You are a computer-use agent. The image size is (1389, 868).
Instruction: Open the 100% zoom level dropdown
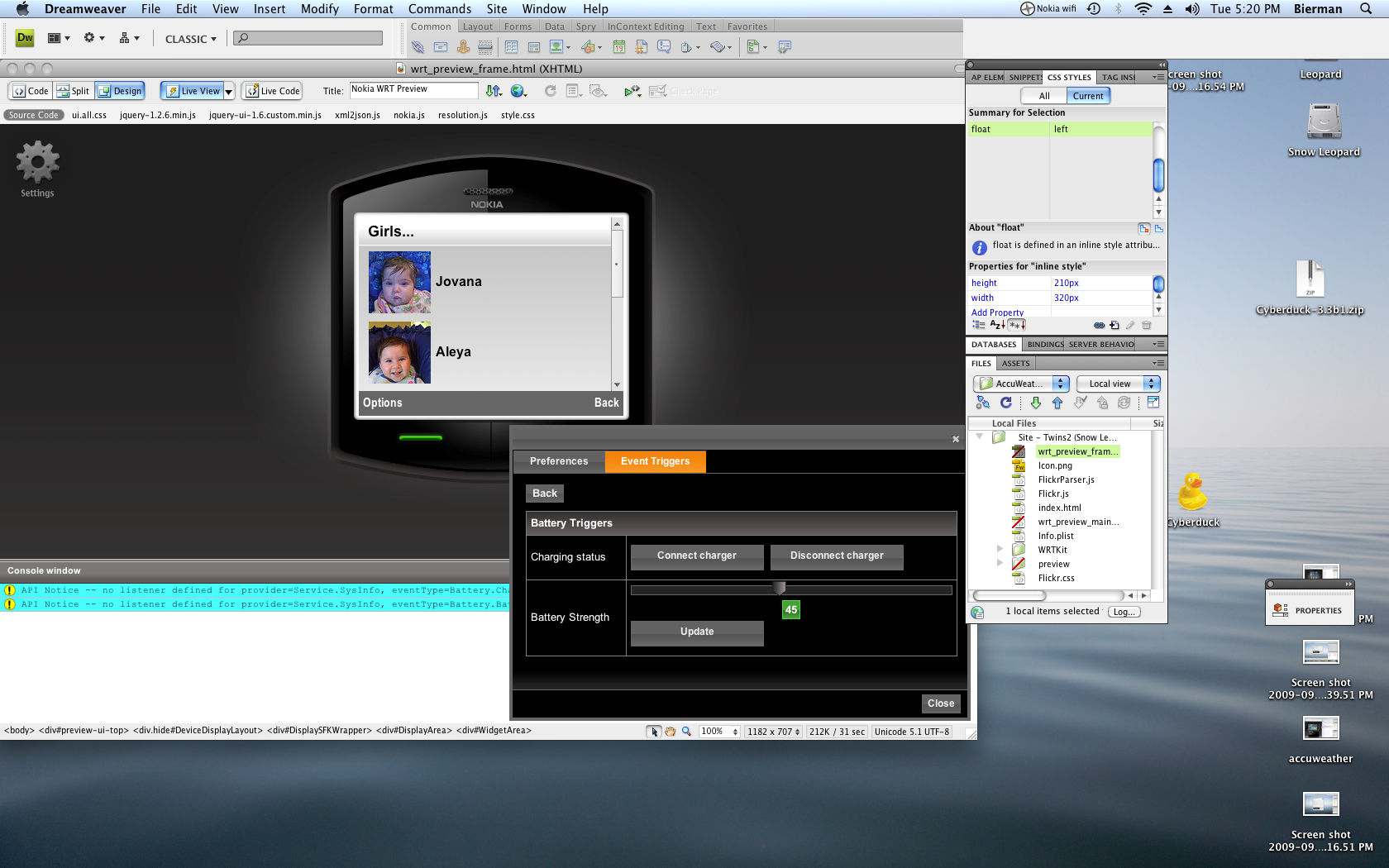coord(718,732)
